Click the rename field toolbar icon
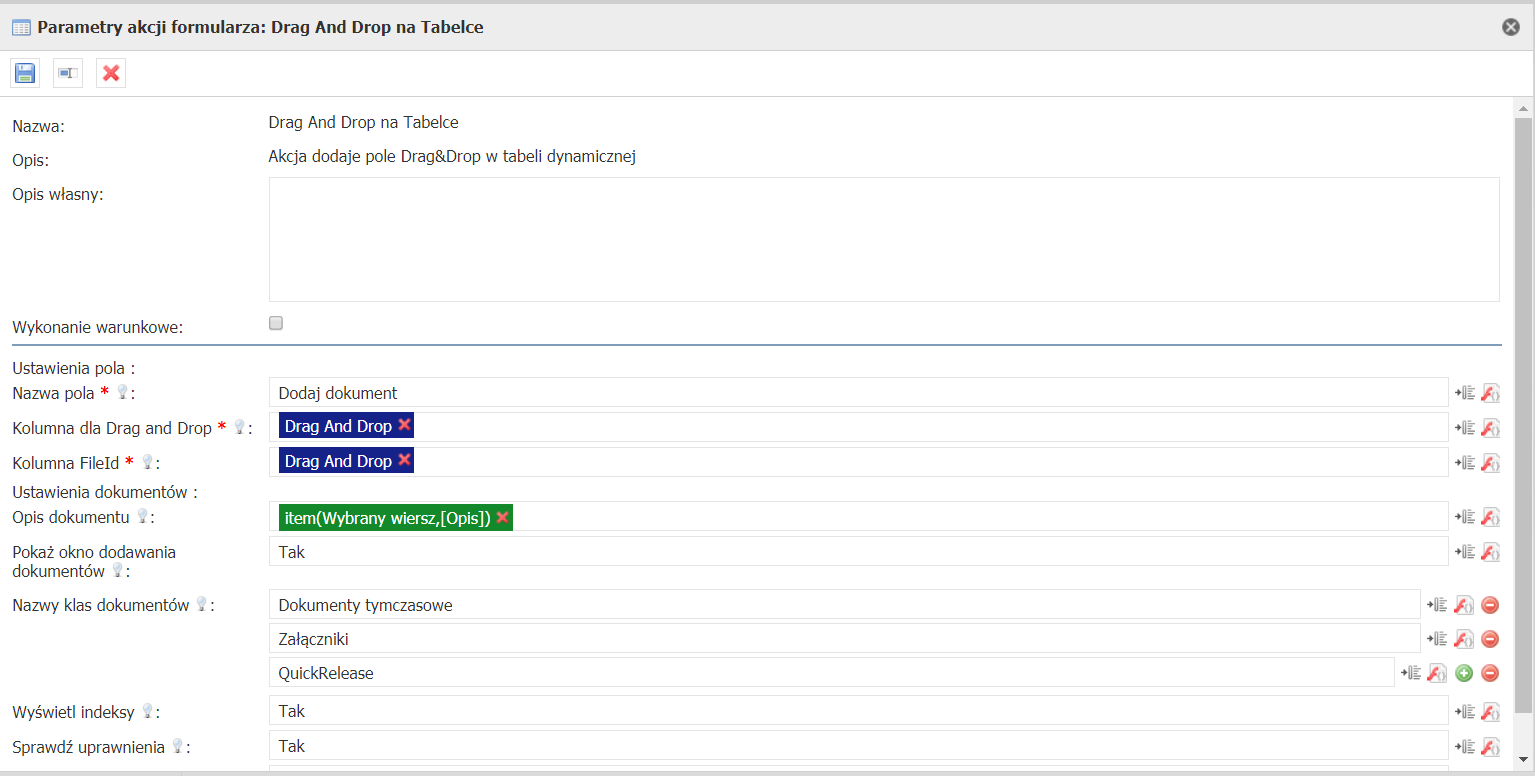The width and height of the screenshot is (1535, 776). [x=68, y=73]
